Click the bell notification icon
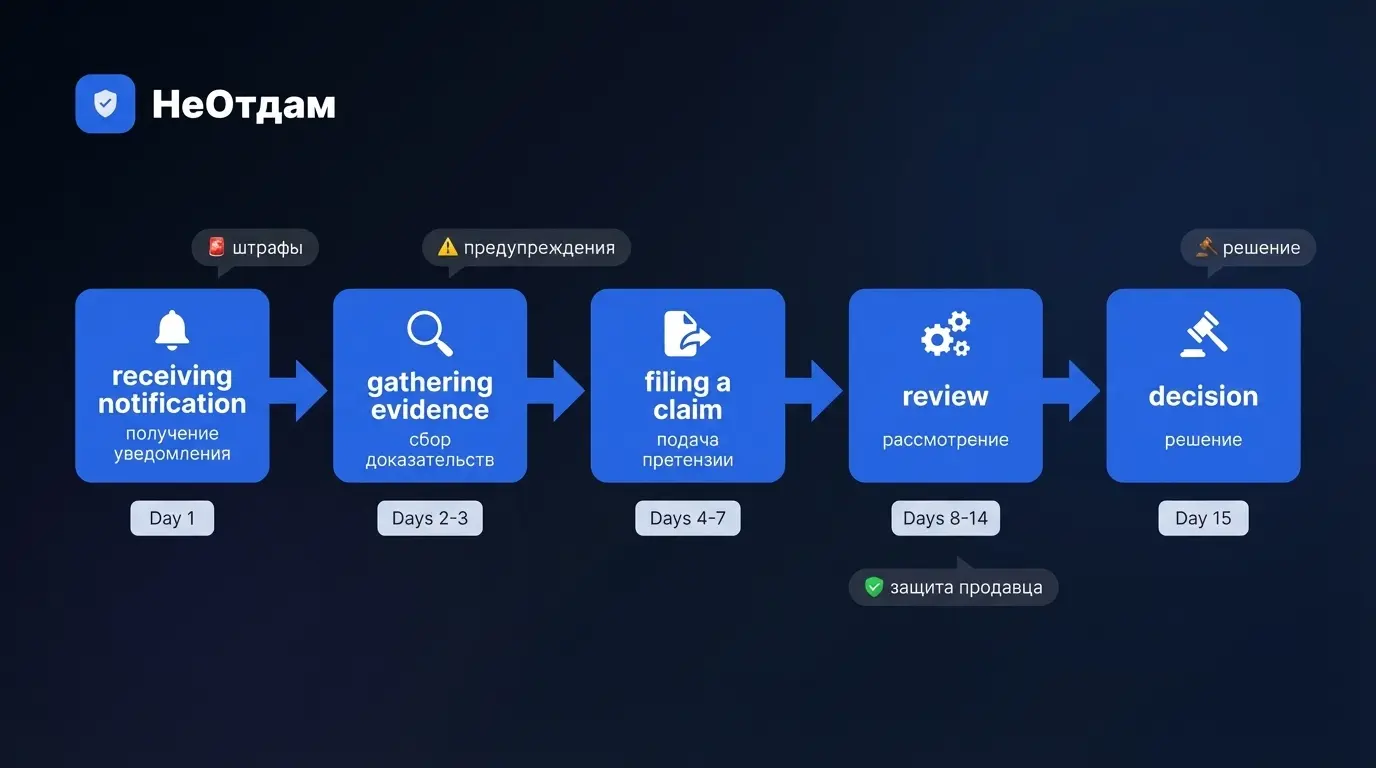This screenshot has height=768, width=1376. coord(172,331)
